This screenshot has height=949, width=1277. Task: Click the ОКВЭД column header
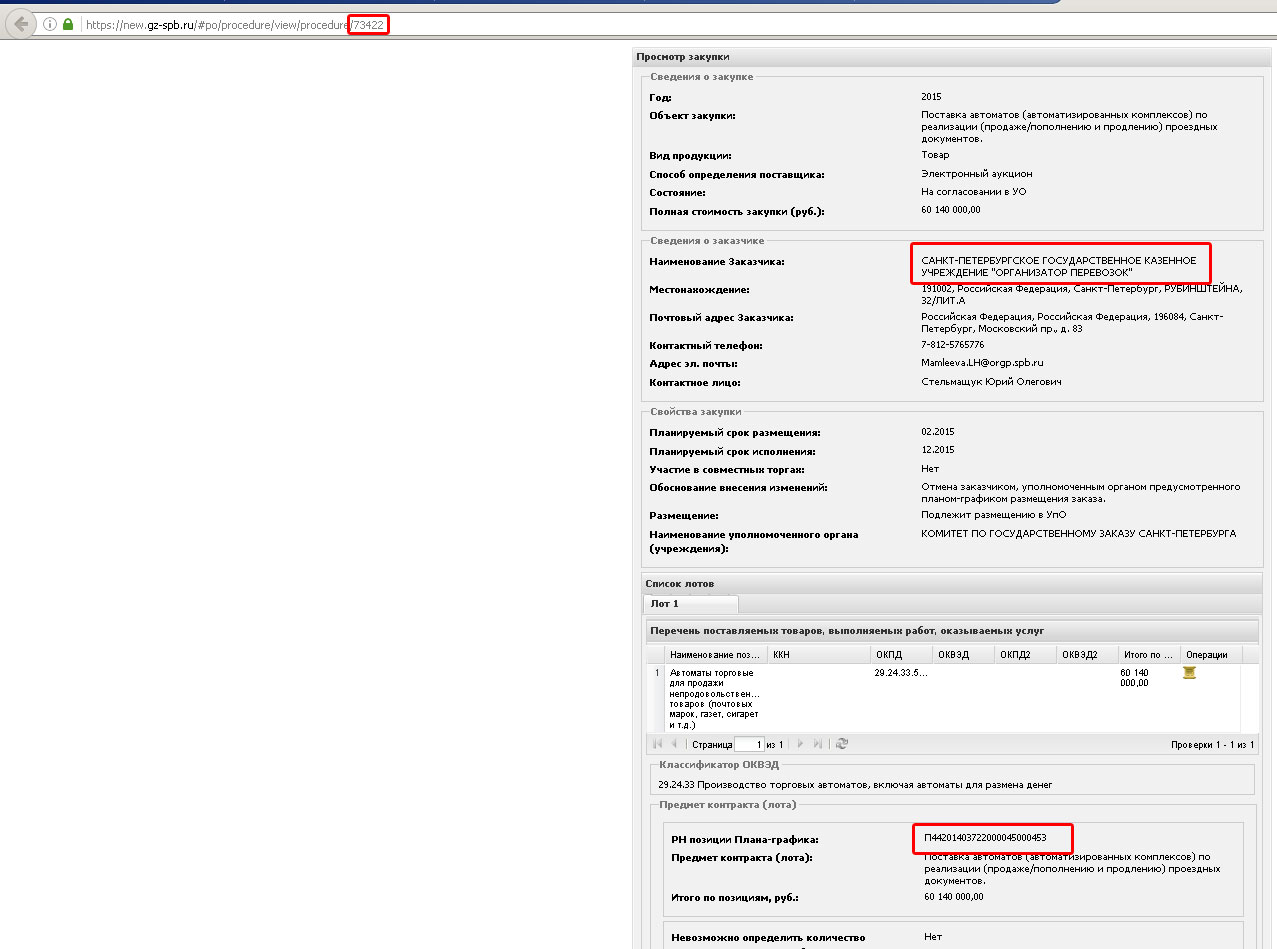point(963,655)
